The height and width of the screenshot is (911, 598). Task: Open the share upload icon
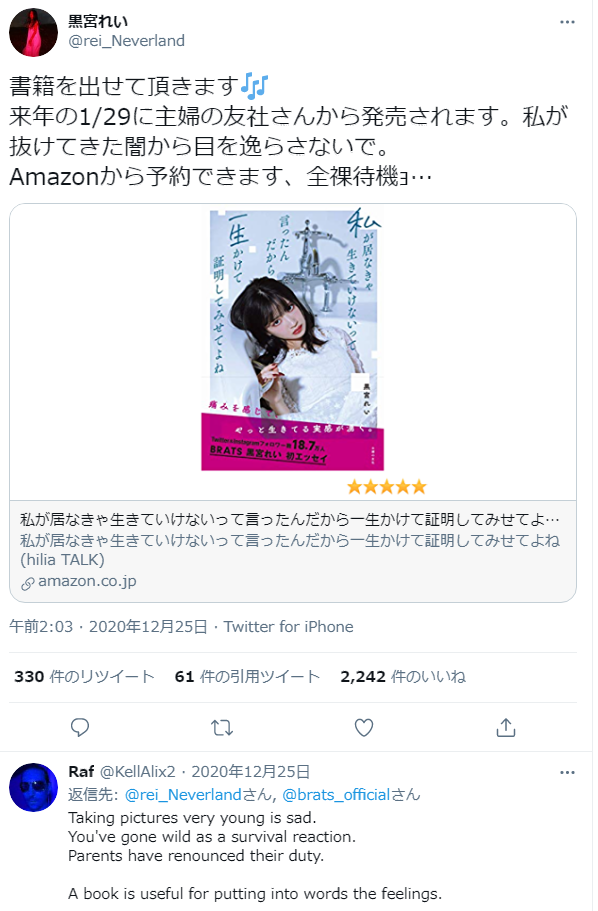tap(506, 727)
